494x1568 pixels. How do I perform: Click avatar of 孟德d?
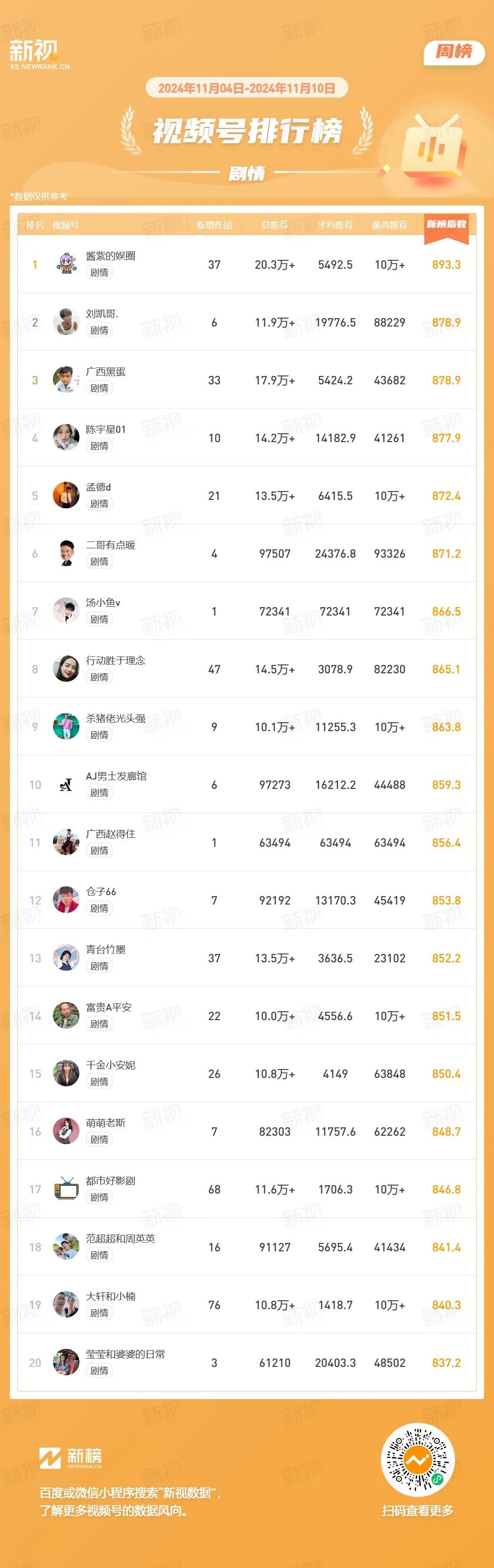click(x=66, y=495)
